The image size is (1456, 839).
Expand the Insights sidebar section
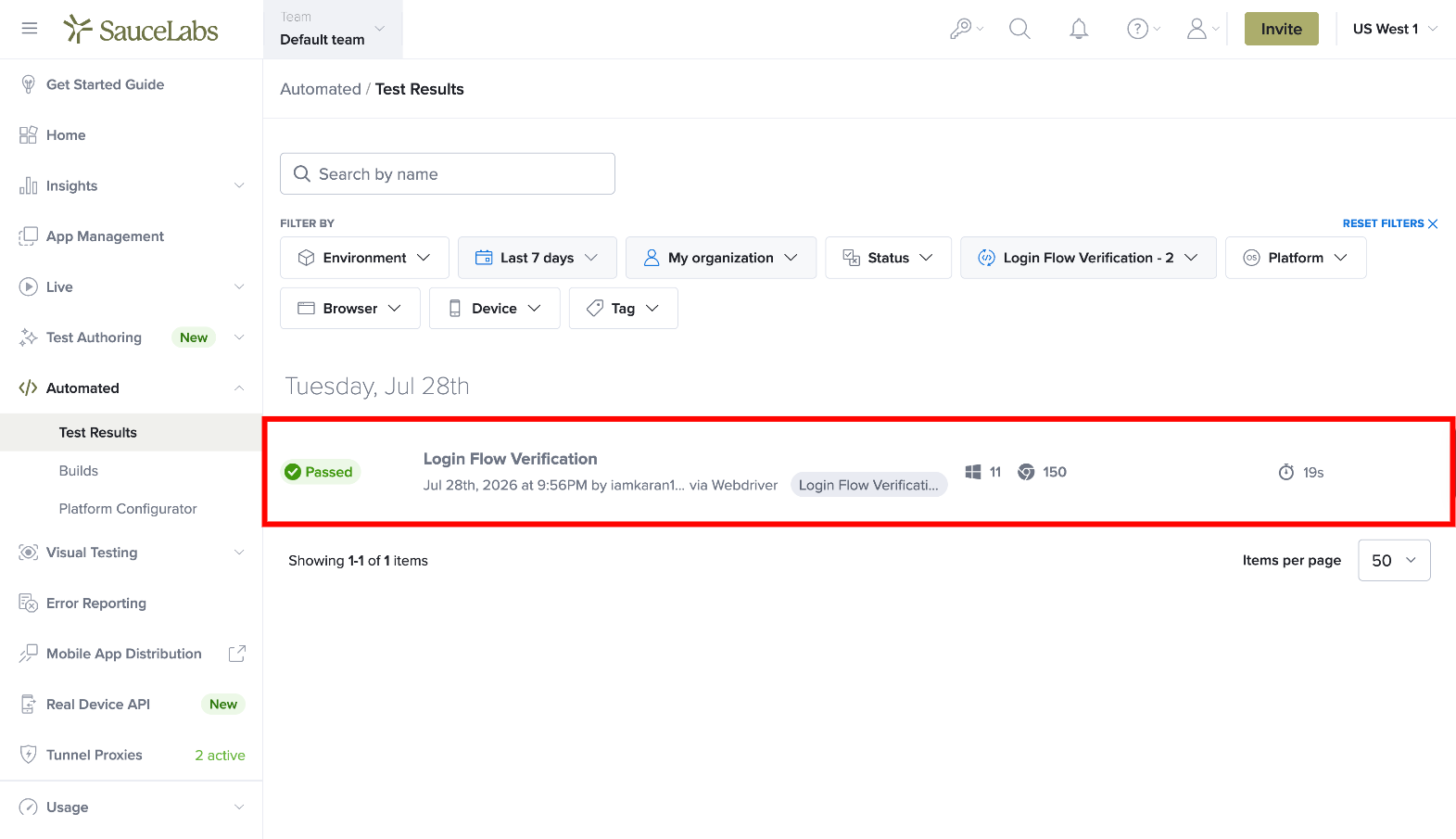click(239, 185)
